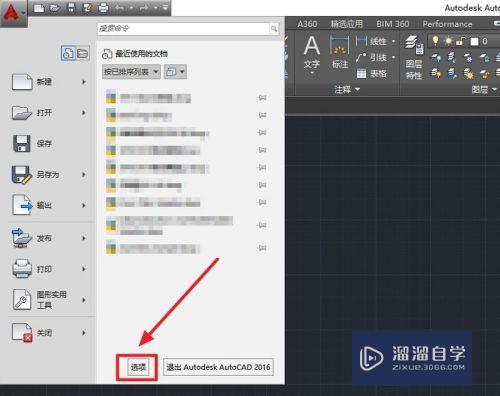Open the redo history dropdown arrow
This screenshot has width=500, height=396.
156,8
